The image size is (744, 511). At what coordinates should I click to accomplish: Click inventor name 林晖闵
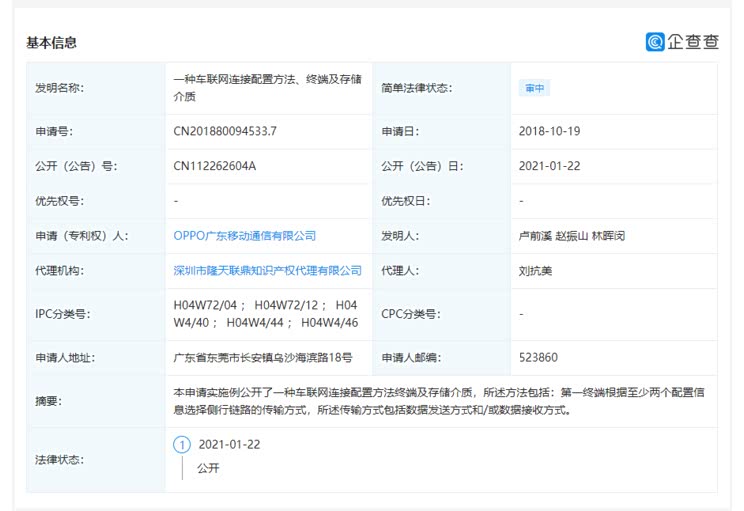tap(608, 236)
